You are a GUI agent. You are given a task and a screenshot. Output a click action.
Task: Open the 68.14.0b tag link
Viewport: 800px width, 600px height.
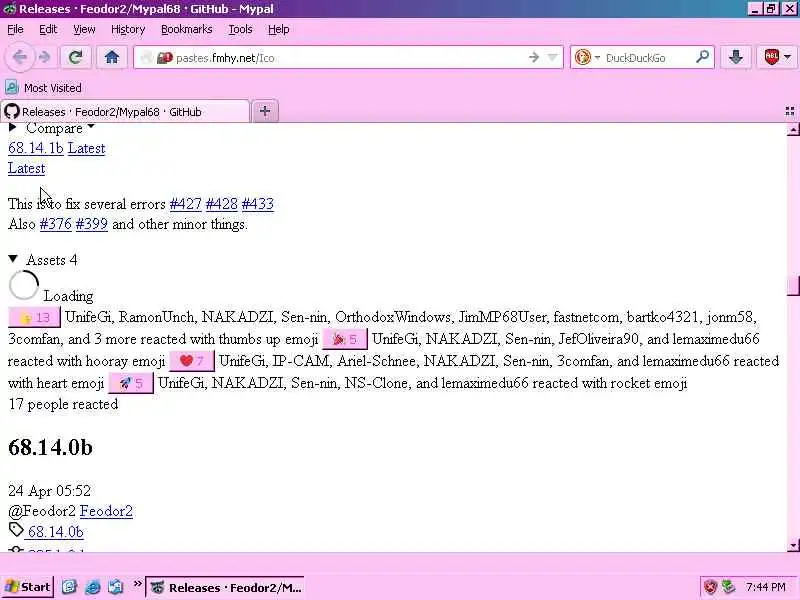click(55, 532)
